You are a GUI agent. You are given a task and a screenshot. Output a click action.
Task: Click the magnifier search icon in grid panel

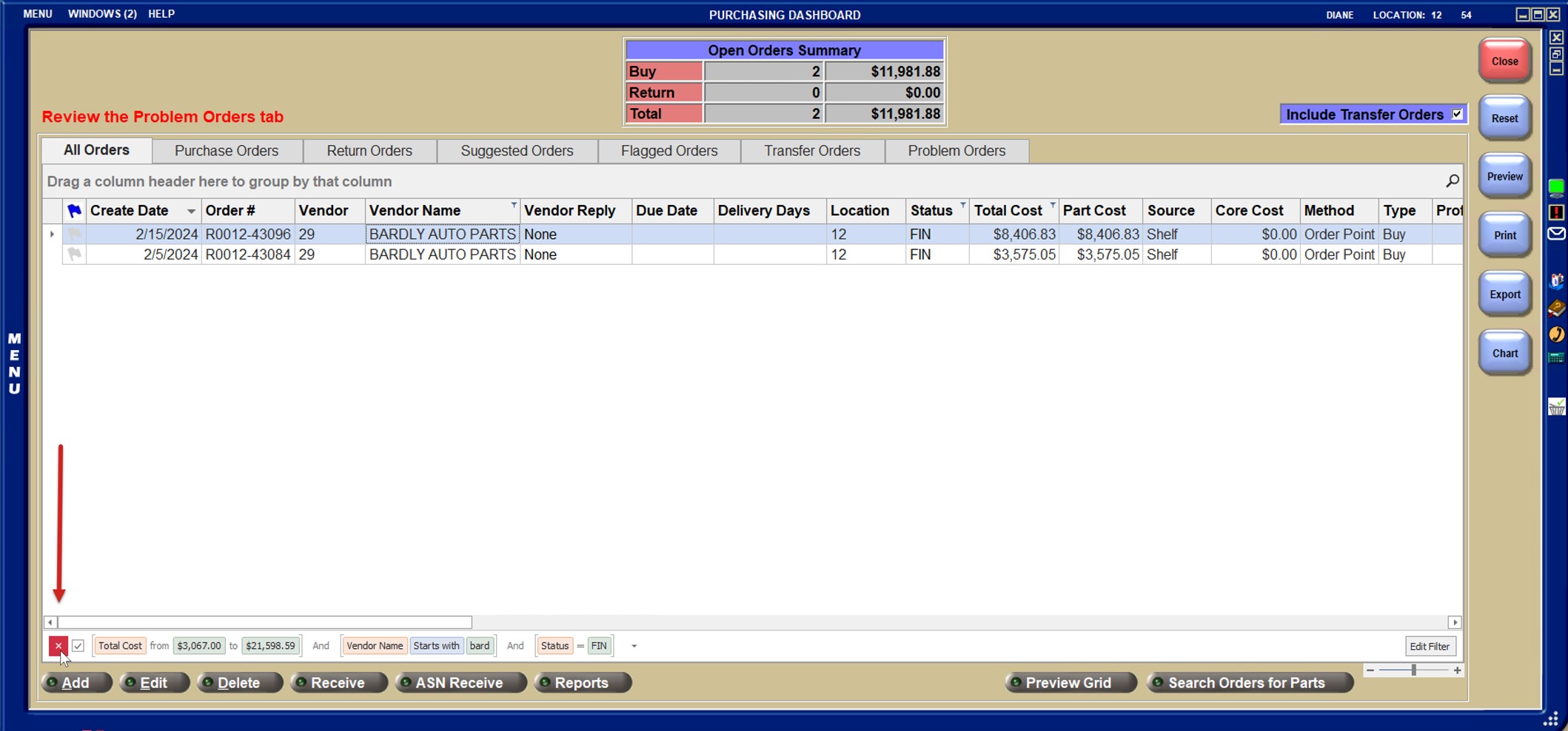pos(1452,181)
